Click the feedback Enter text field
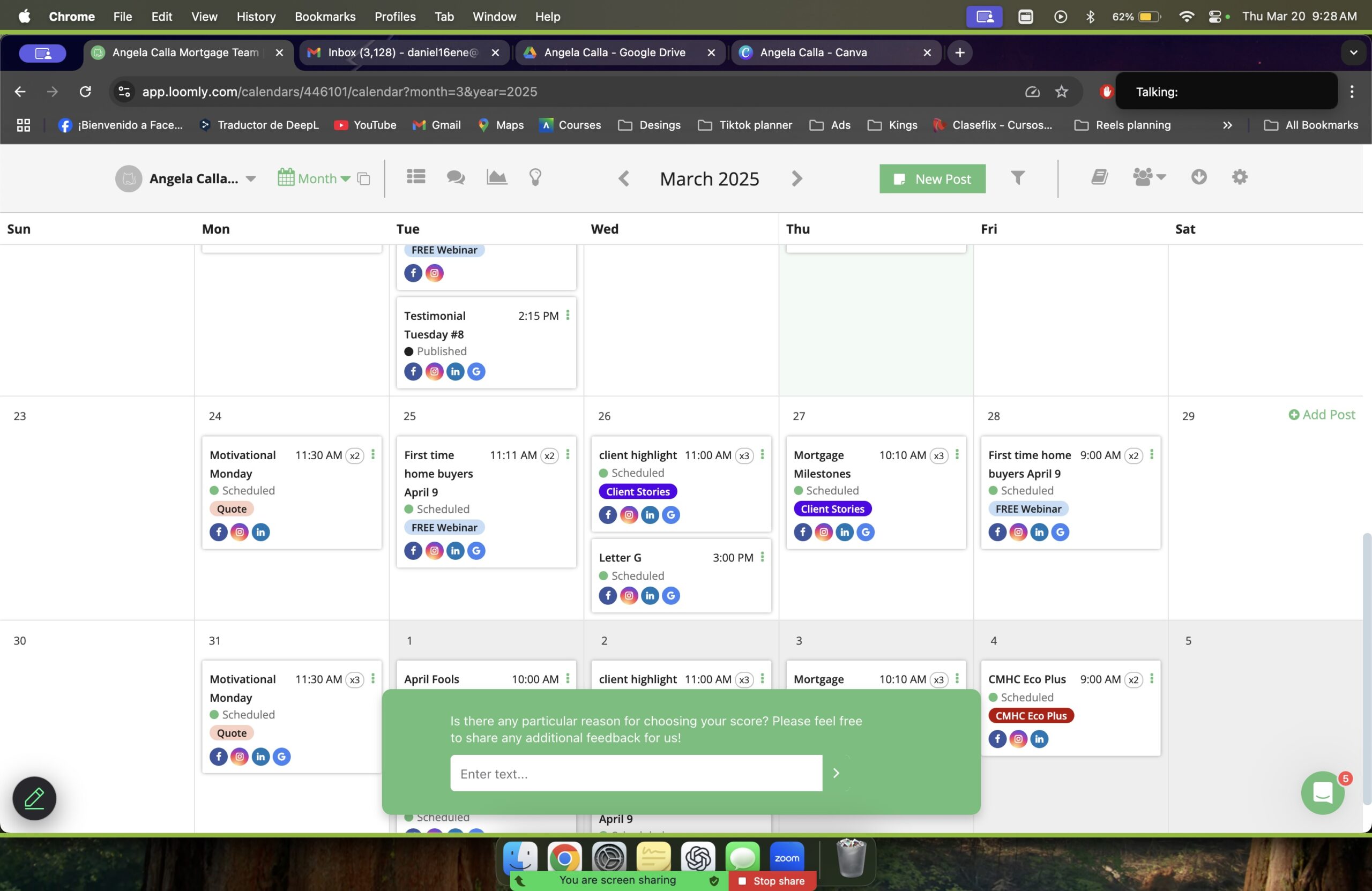The height and width of the screenshot is (891, 1372). coord(635,774)
